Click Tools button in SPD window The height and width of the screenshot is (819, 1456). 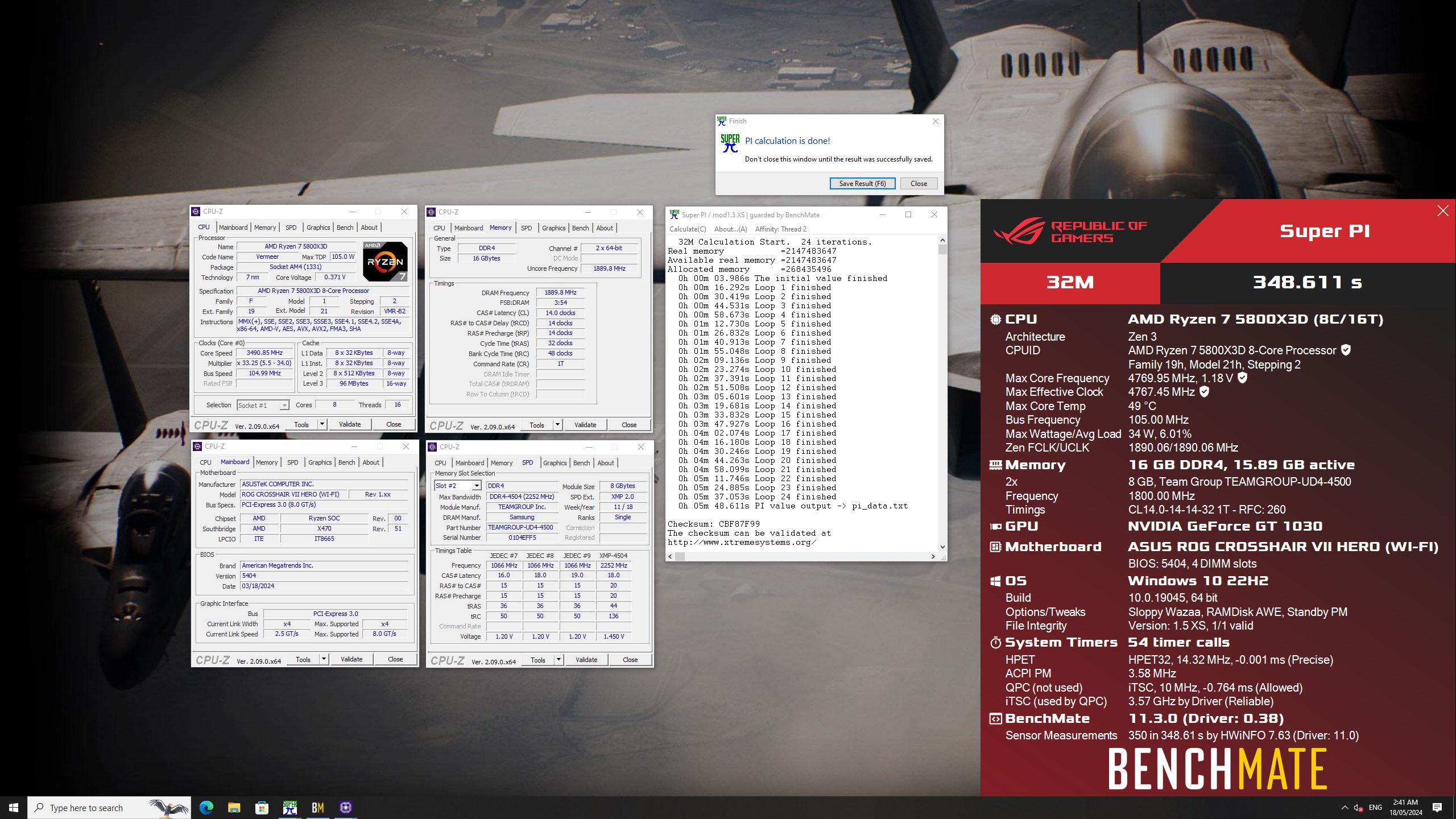point(538,660)
